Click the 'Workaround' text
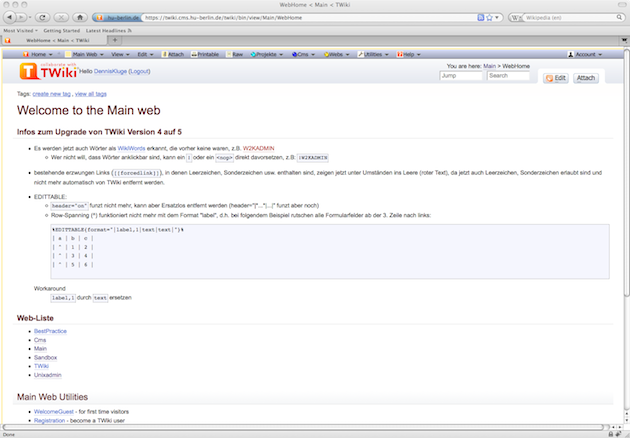 [x=49, y=289]
